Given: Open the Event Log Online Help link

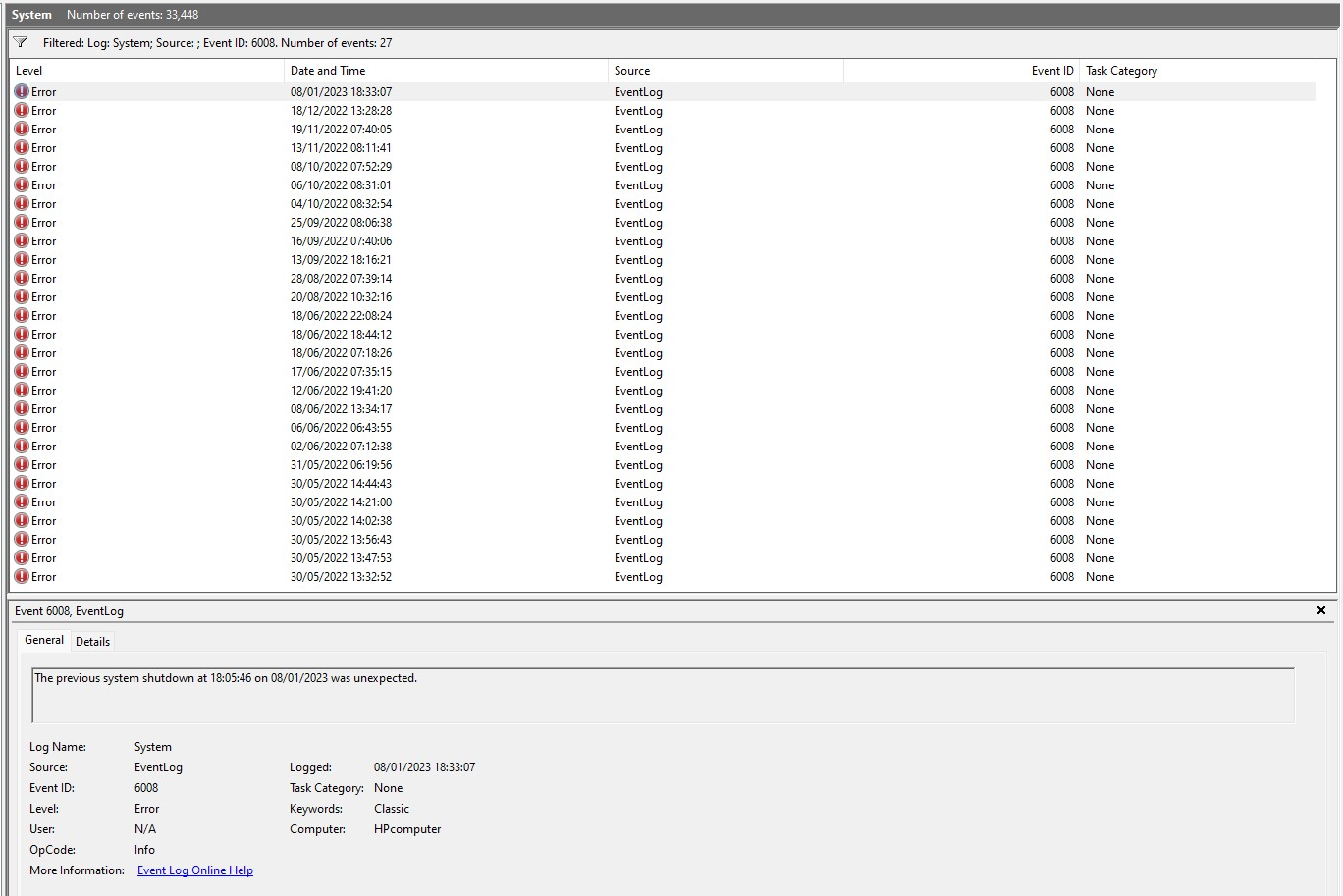Looking at the screenshot, I should point(194,870).
